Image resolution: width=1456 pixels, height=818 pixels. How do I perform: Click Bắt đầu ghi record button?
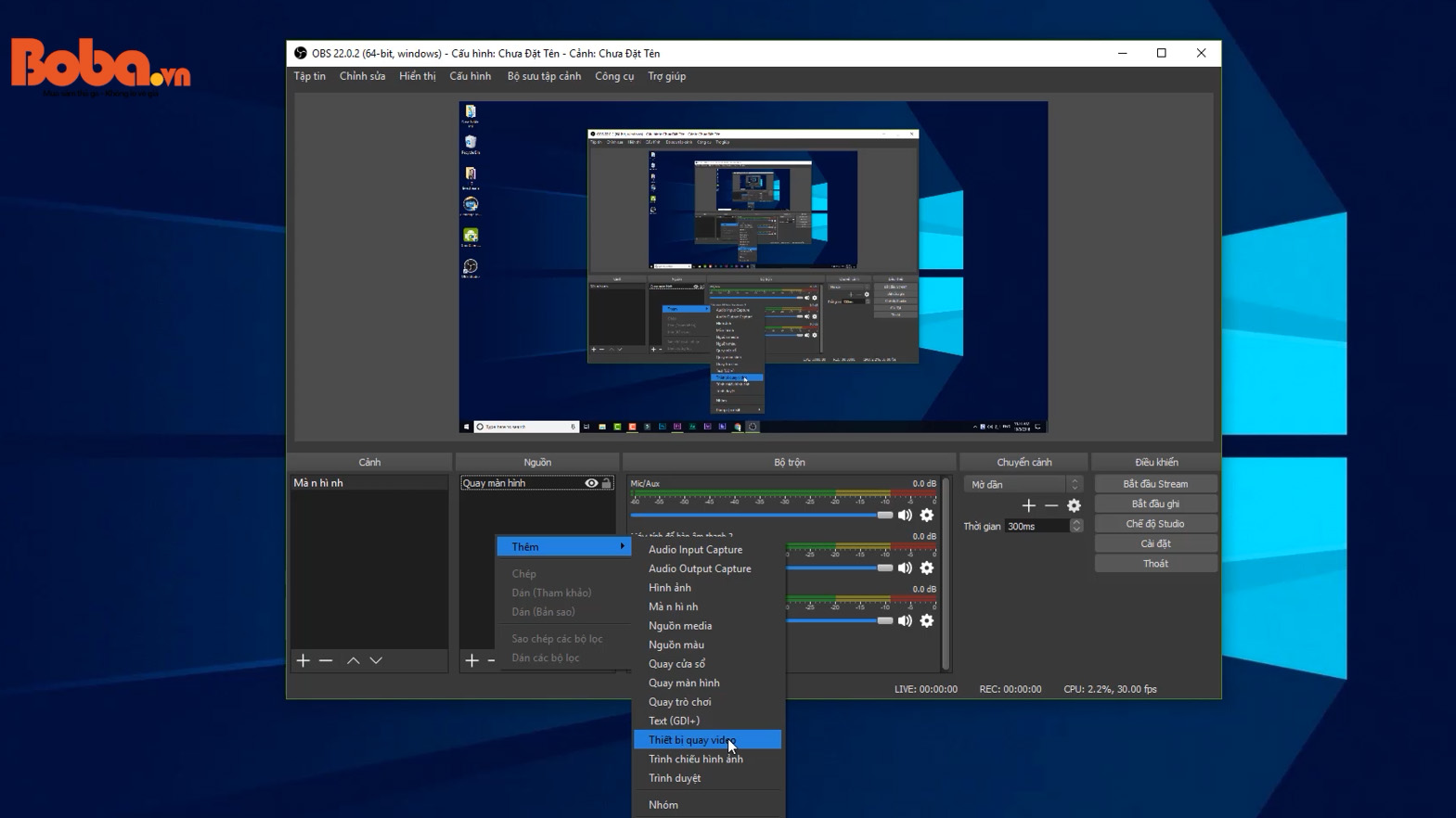(x=1155, y=504)
